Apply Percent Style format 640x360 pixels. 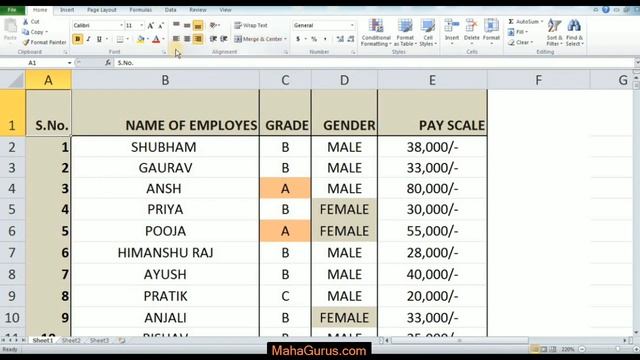point(314,39)
